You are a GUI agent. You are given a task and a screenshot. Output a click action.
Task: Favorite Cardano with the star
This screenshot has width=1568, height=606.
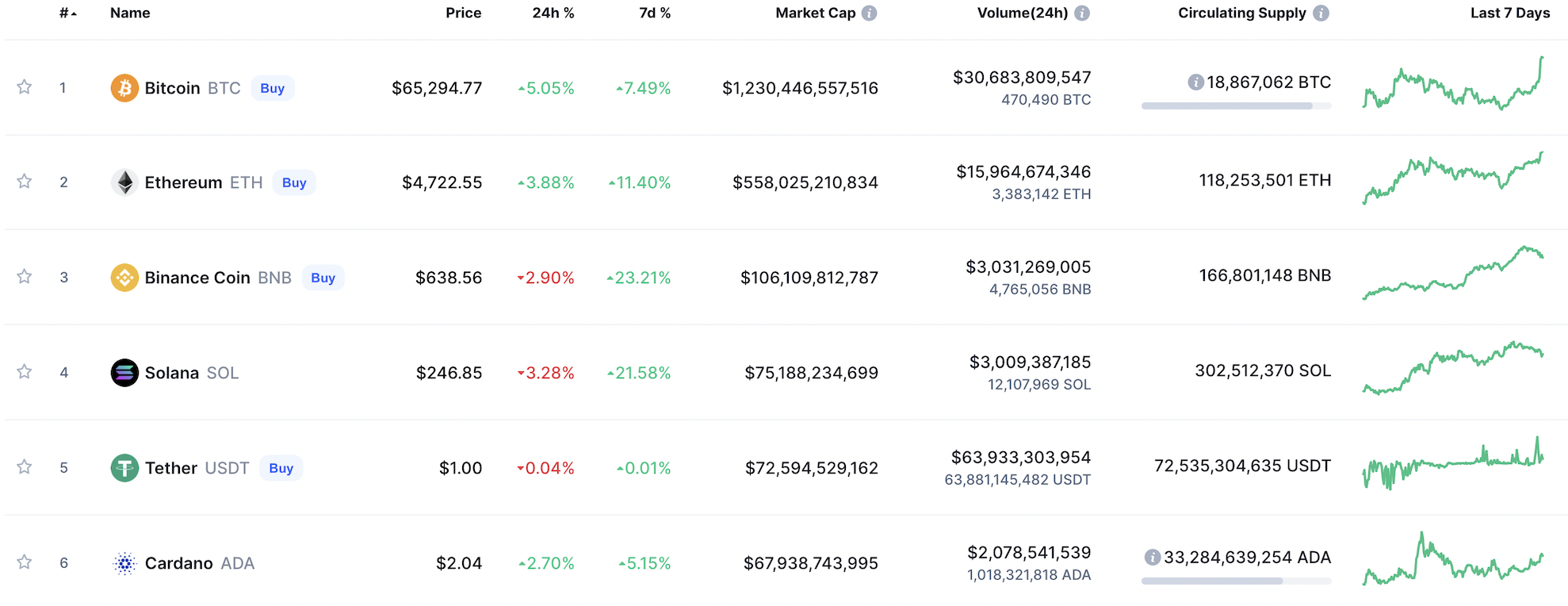tap(25, 562)
